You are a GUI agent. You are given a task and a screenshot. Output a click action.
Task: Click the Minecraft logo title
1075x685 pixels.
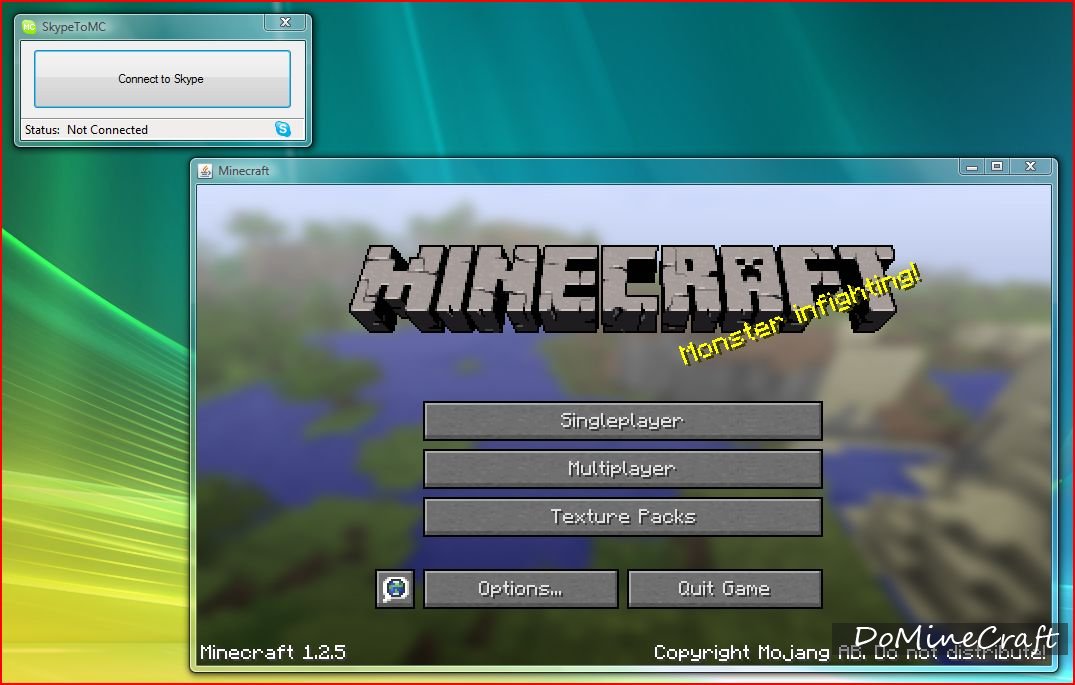click(x=623, y=288)
